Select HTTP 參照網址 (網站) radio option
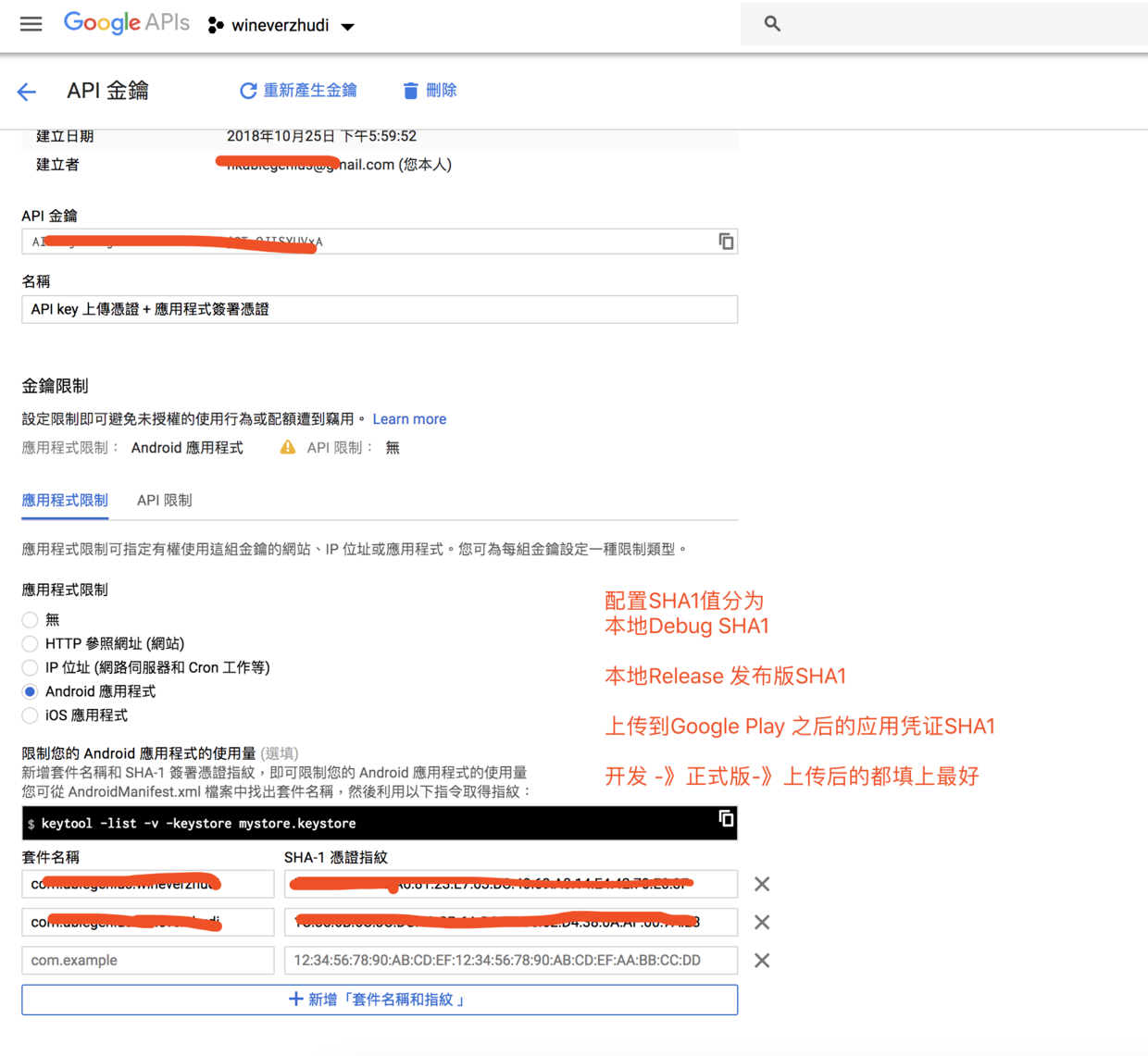 [30, 644]
